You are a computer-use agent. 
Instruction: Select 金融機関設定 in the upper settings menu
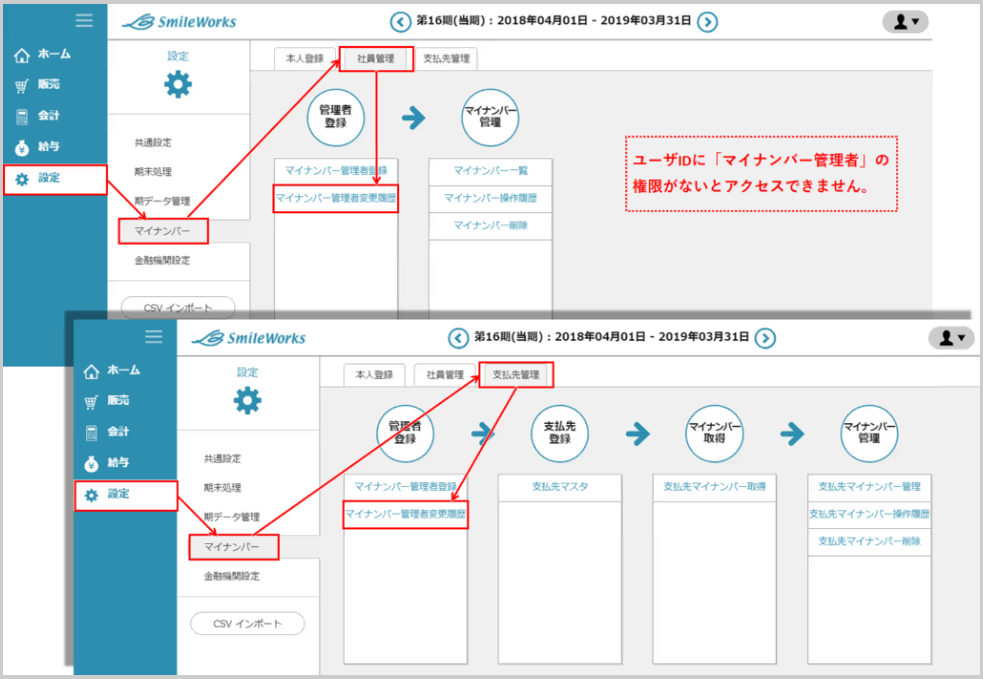click(x=162, y=260)
